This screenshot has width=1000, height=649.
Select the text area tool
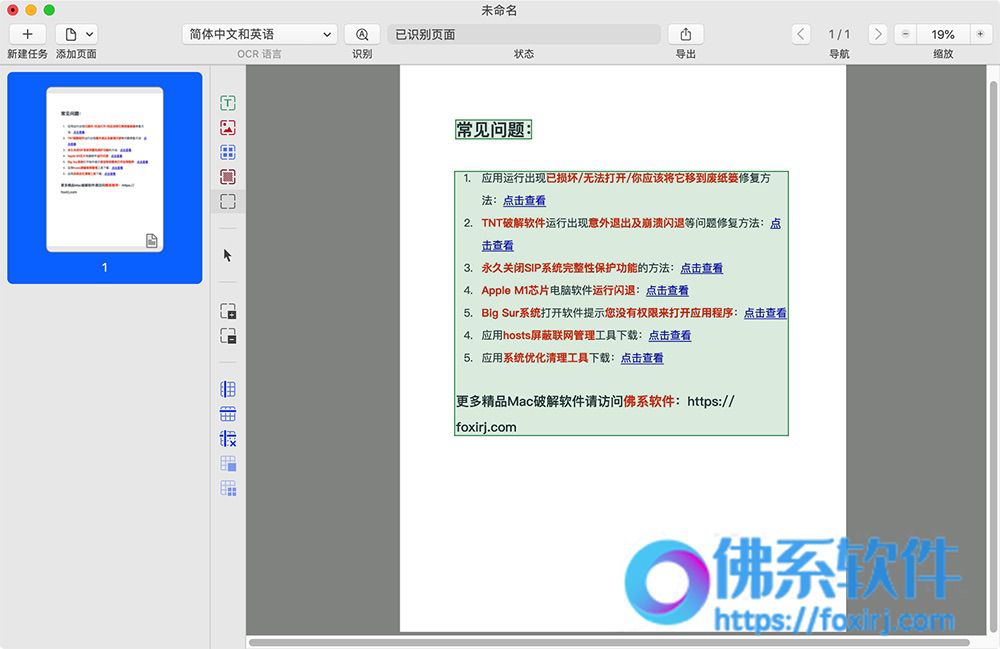coord(228,103)
